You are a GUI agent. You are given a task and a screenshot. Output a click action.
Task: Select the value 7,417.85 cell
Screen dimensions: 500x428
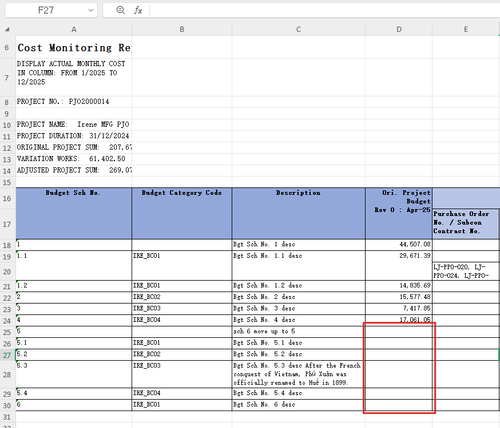coord(399,309)
